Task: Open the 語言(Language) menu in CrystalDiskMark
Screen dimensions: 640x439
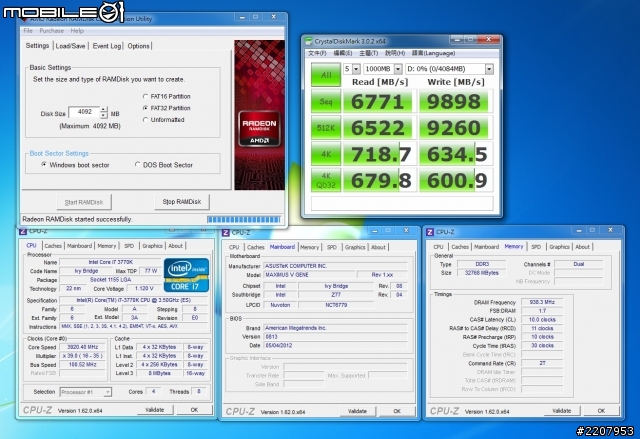Action: click(433, 53)
